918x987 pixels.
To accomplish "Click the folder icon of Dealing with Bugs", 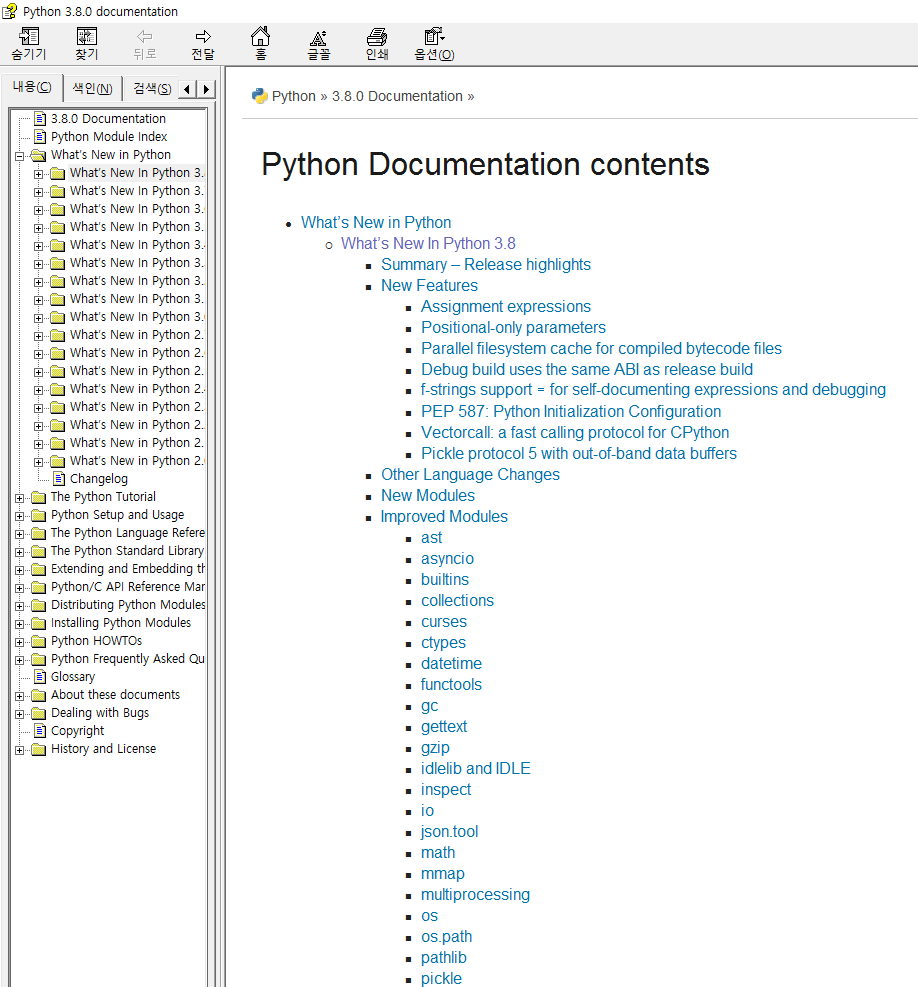I will coord(39,714).
